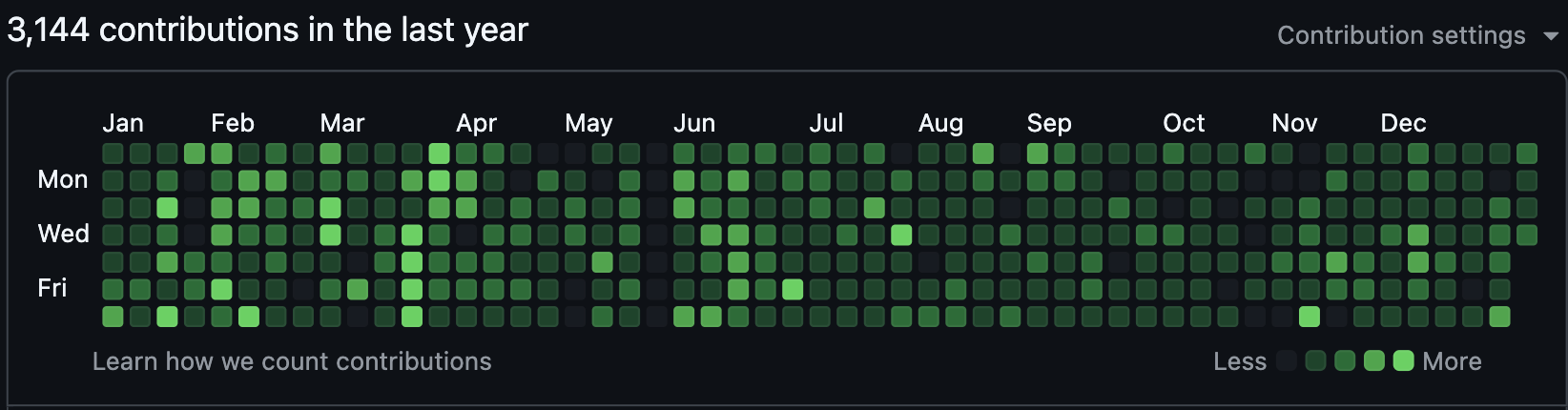Click the Fri weekday label
This screenshot has height=410, width=1568.
pos(52,288)
